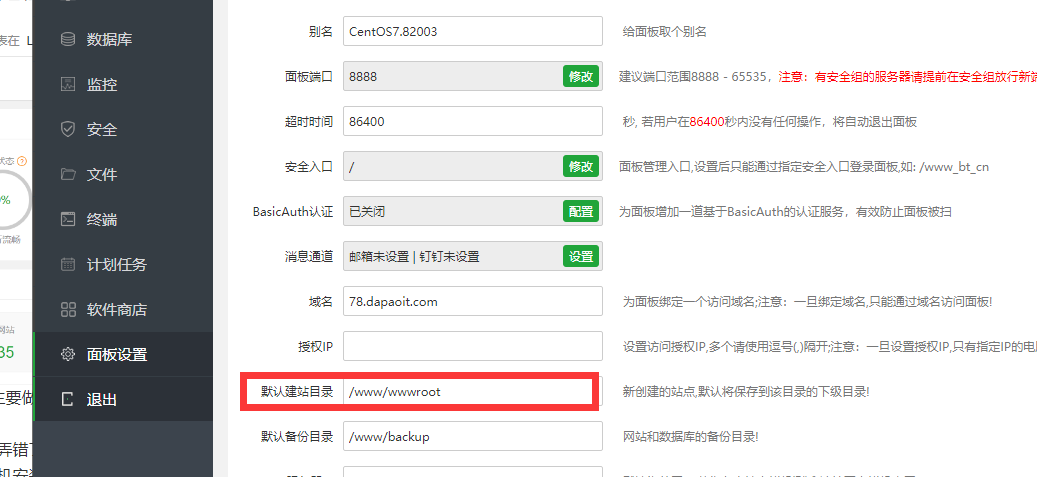Open the 文件 menu item
The height and width of the screenshot is (477, 1037).
[x=122, y=175]
